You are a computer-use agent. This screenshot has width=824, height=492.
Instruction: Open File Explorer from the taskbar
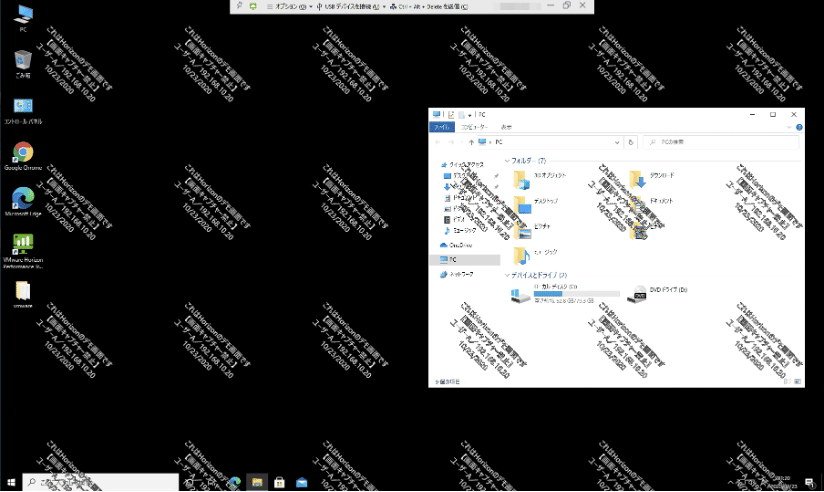(257, 482)
